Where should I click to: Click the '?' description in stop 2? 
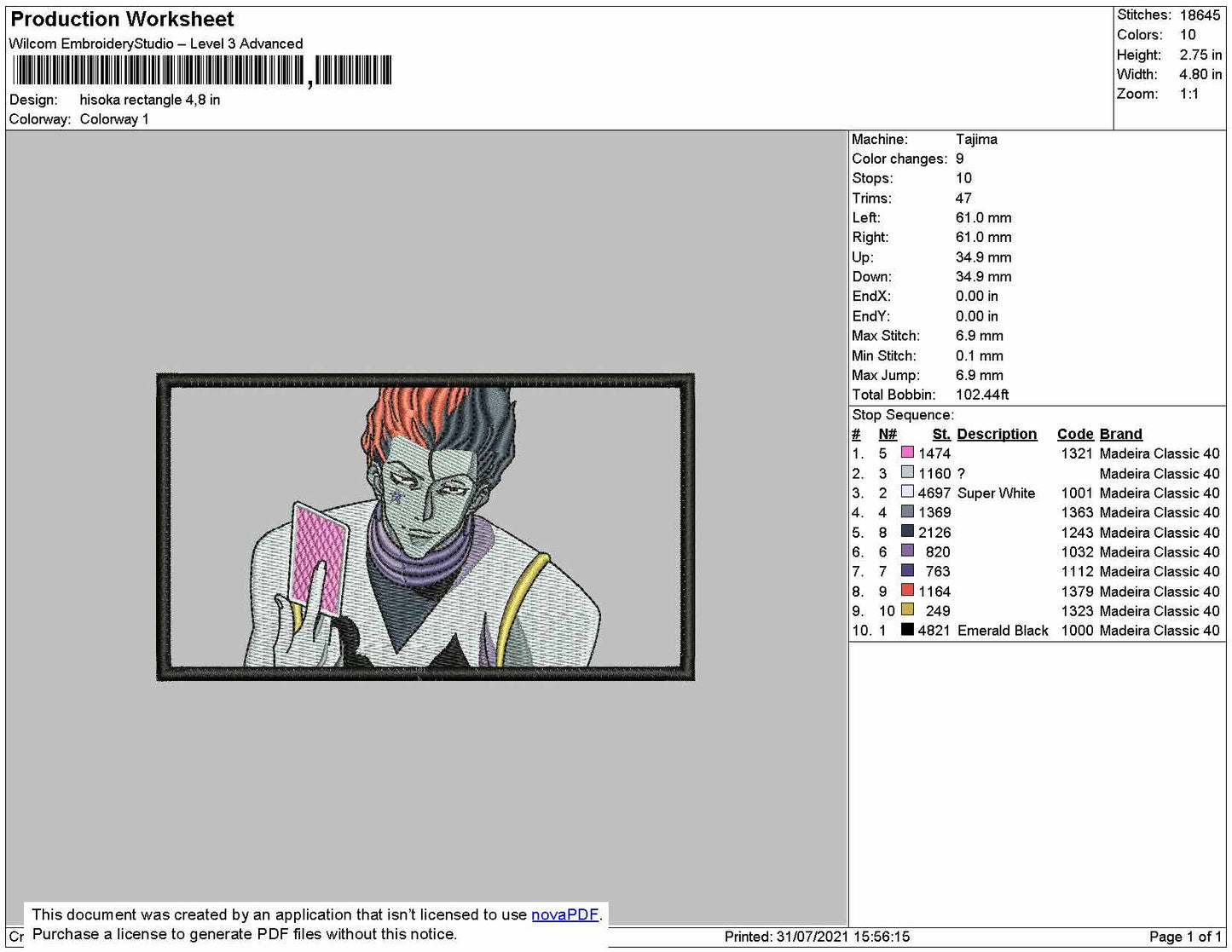(961, 473)
